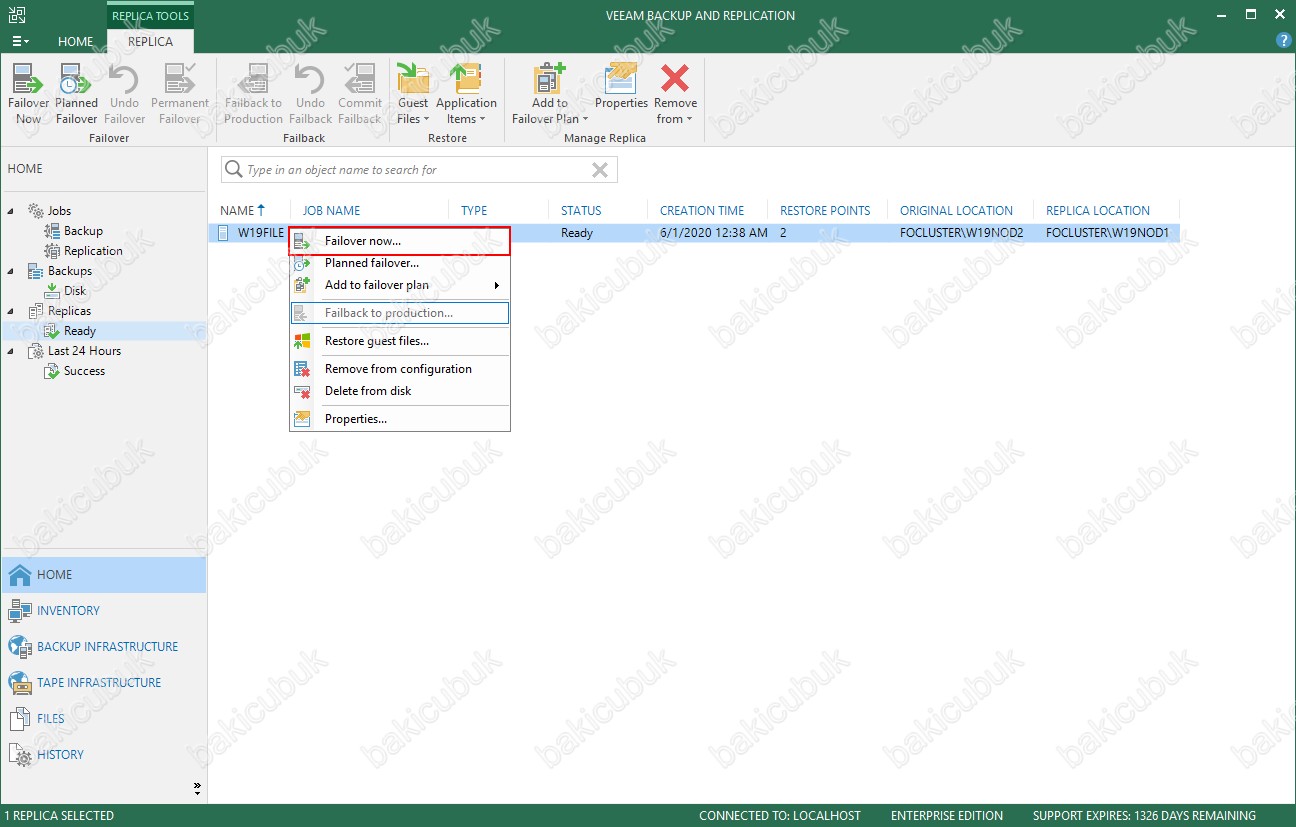Open the Remove from dropdown in ribbon
The width and height of the screenshot is (1296, 827).
click(676, 94)
